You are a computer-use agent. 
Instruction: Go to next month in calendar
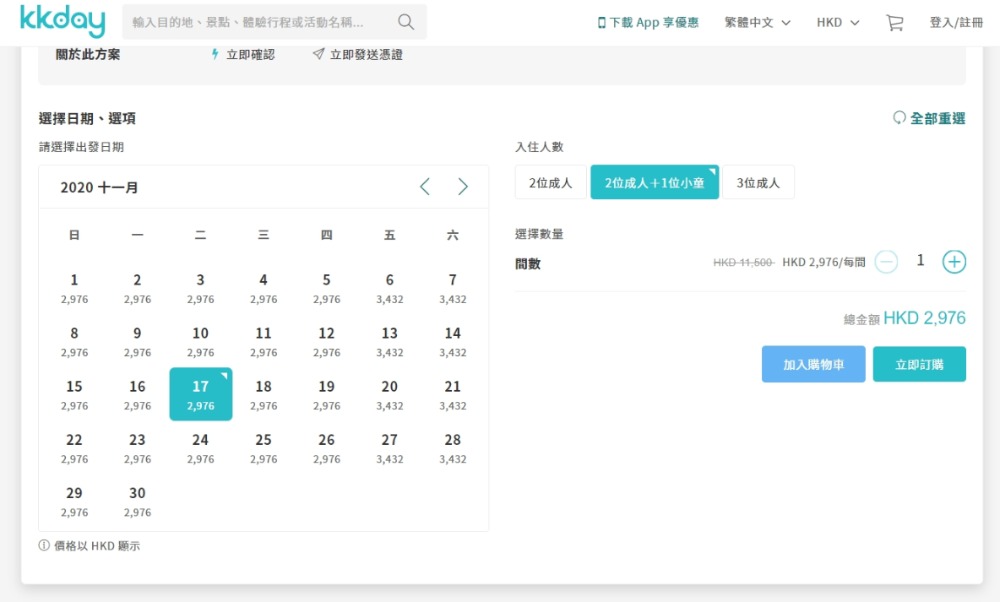(463, 187)
